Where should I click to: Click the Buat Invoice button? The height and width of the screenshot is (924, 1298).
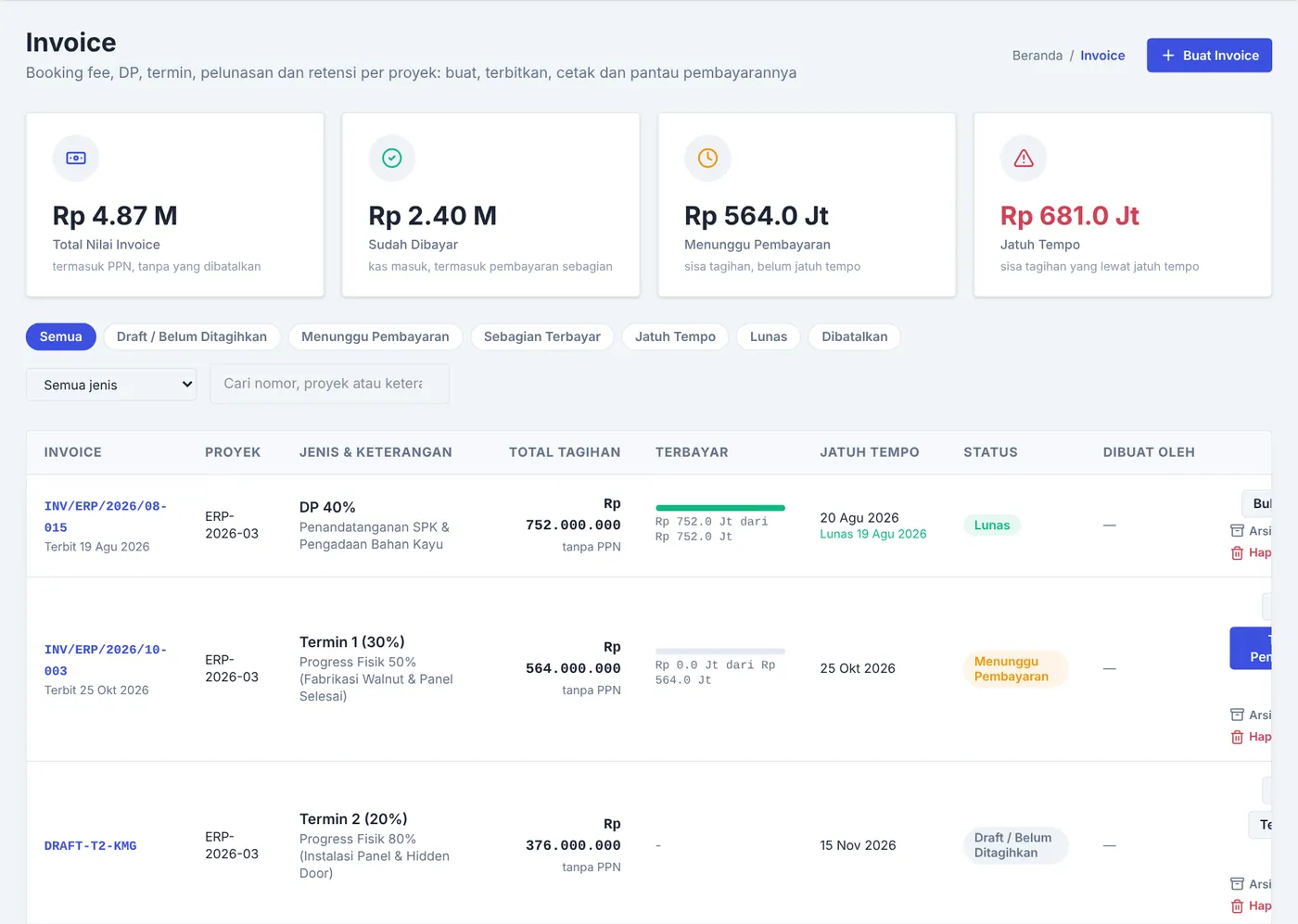click(x=1209, y=56)
